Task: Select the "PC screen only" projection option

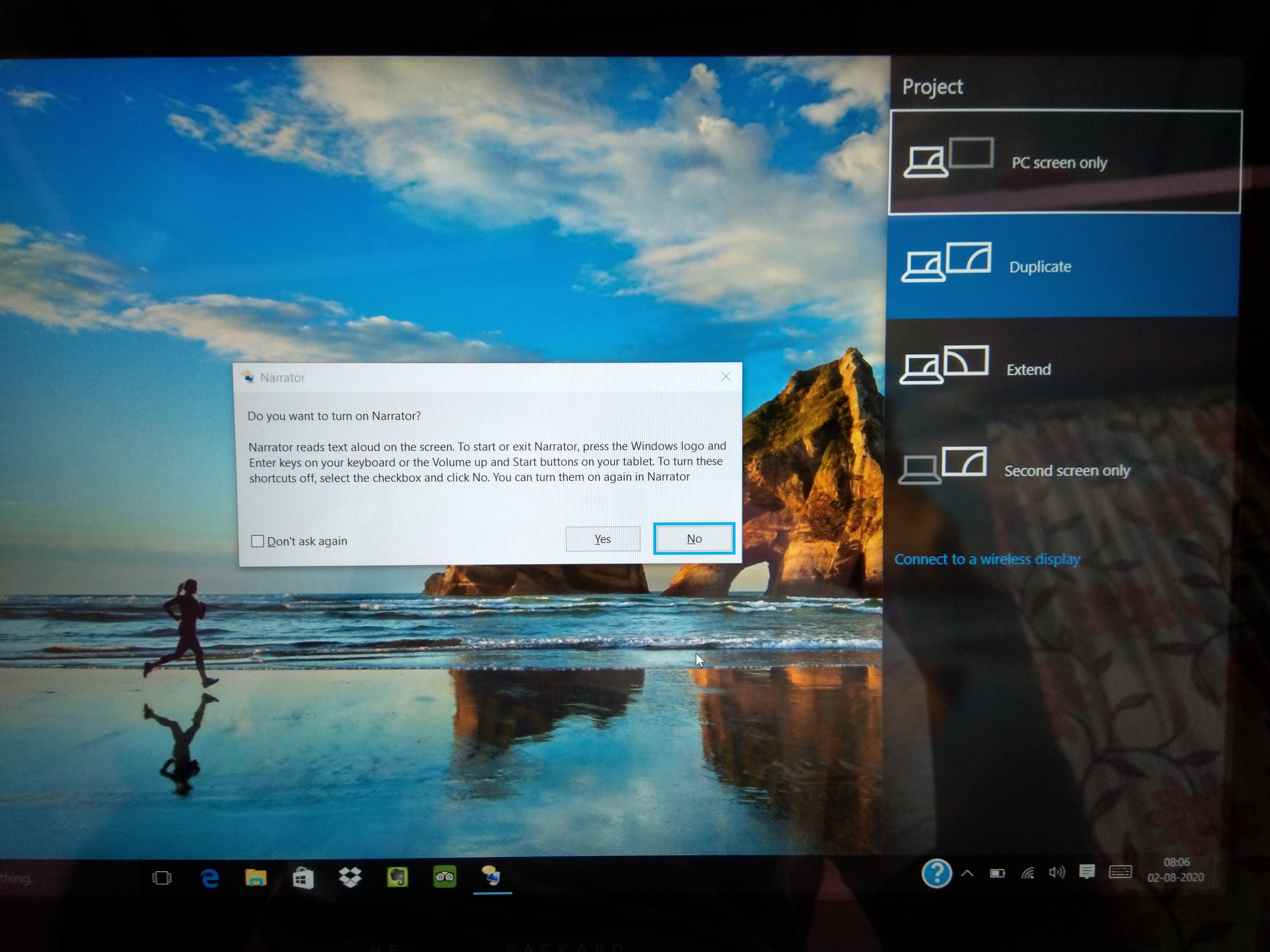Action: (1064, 163)
